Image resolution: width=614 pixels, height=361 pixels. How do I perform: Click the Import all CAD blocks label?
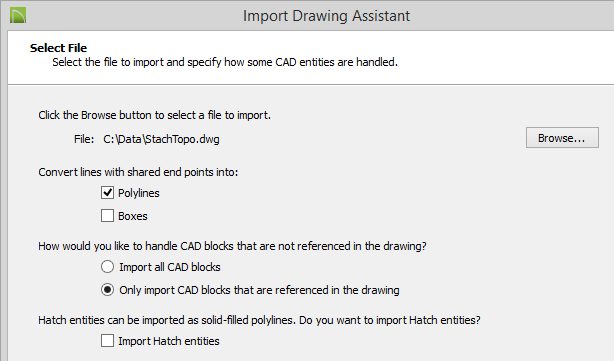[x=170, y=267]
